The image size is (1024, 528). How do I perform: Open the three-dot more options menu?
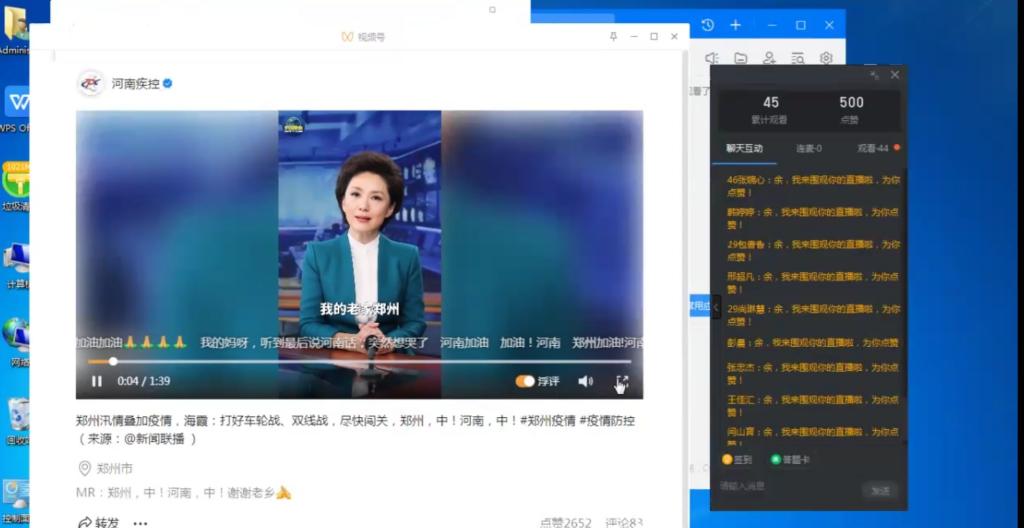pyautogui.click(x=140, y=522)
